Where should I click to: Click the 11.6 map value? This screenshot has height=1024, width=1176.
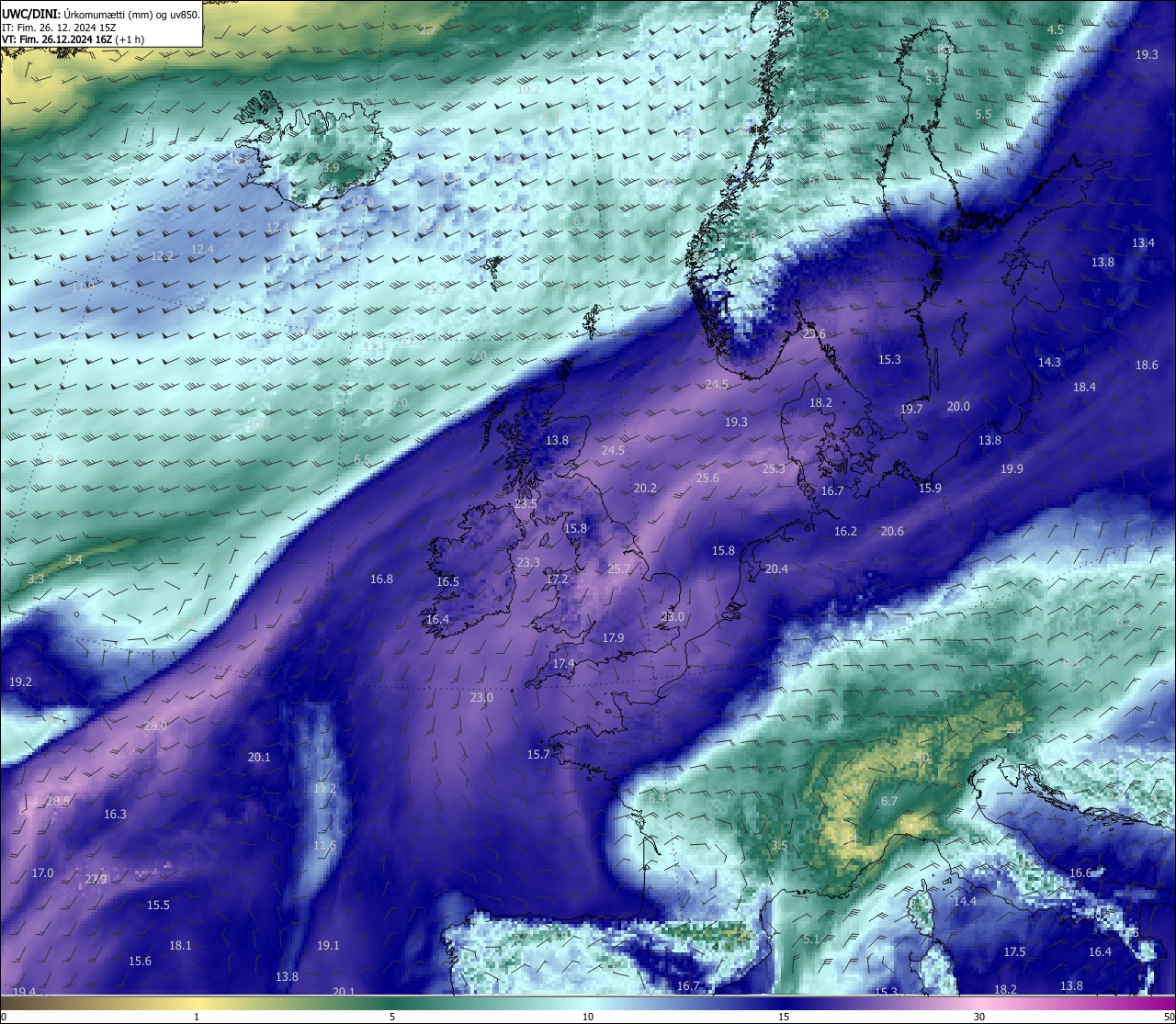pos(324,845)
